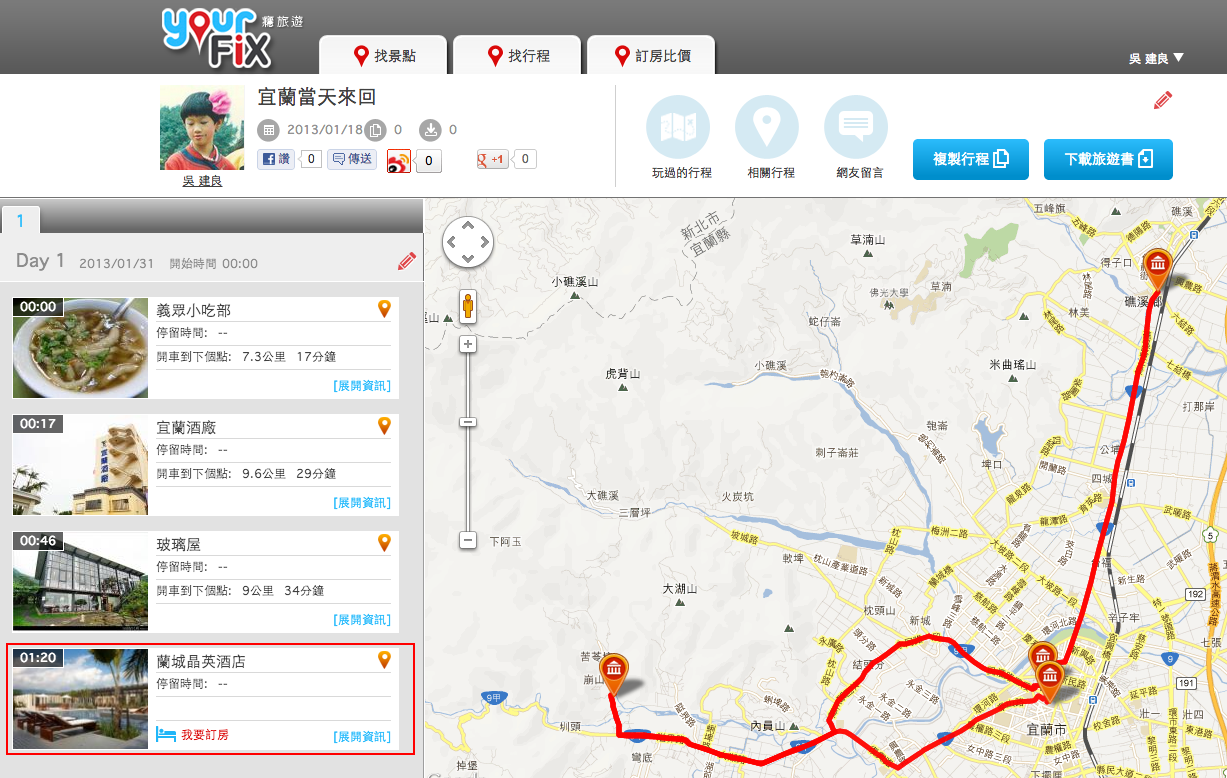Expand info for 玻璃屋 via 展開資訊
1227x778 pixels.
click(362, 620)
